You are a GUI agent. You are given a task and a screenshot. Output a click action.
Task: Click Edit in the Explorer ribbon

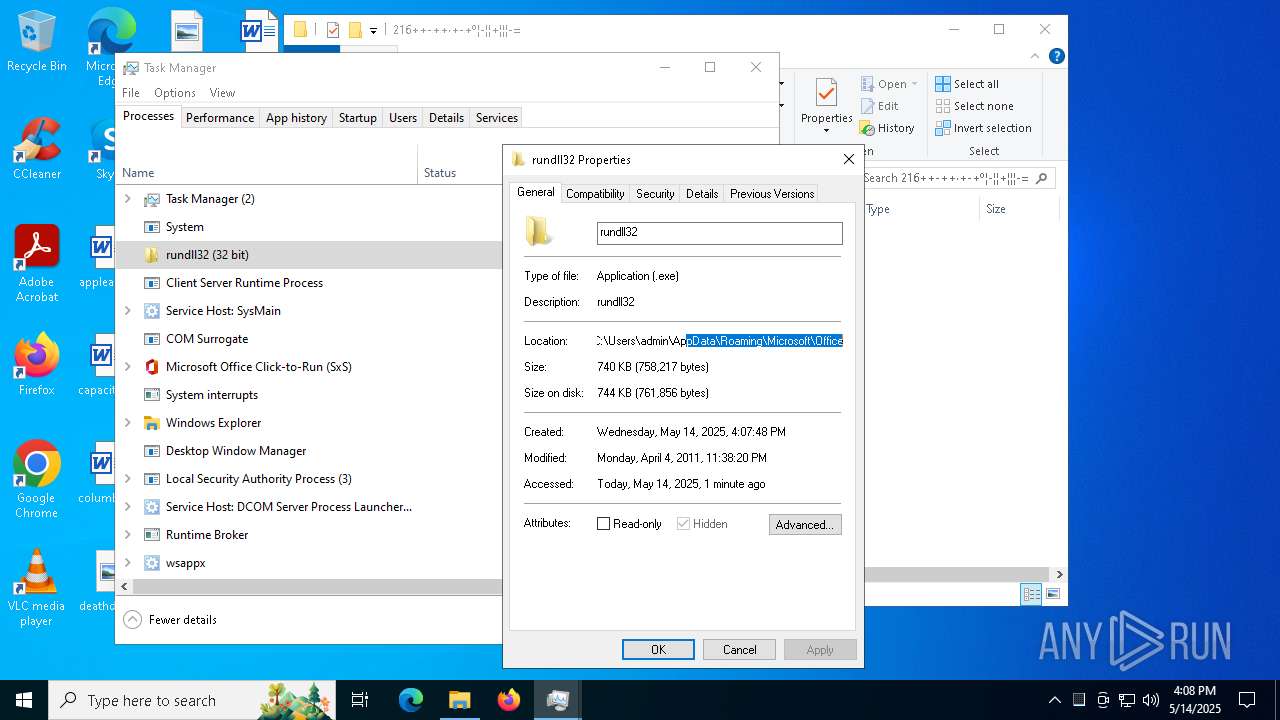click(879, 106)
